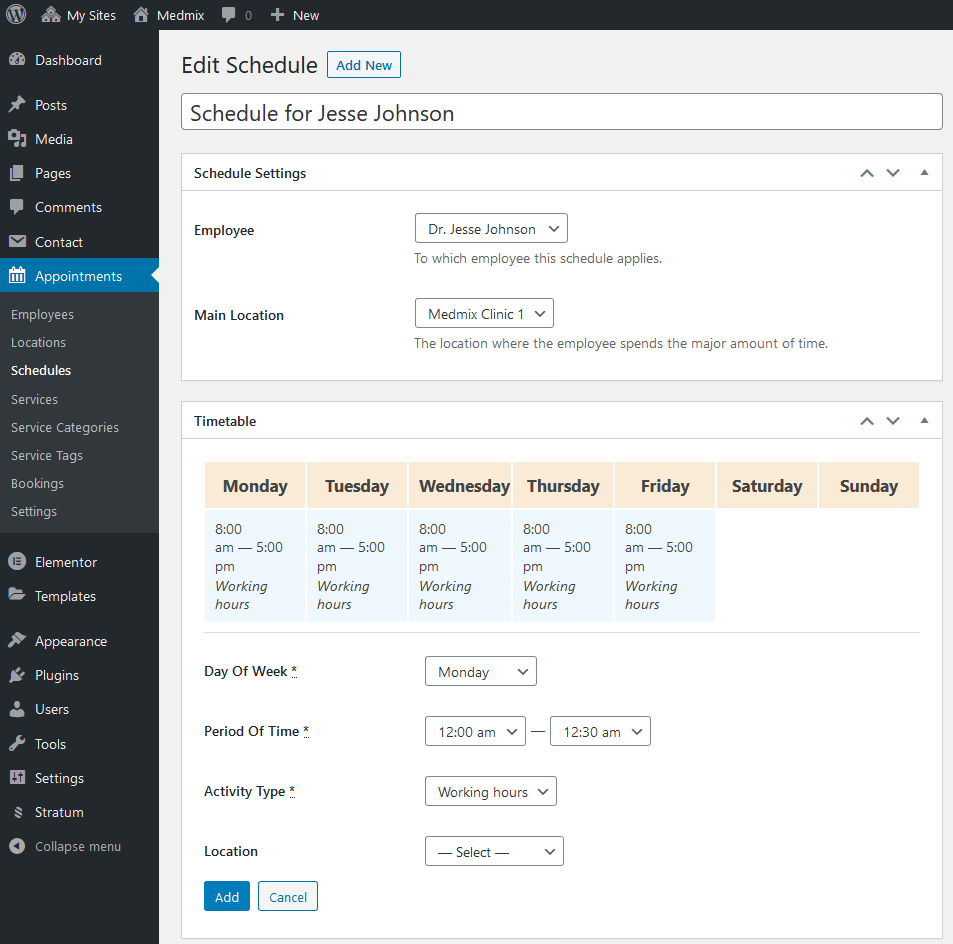Select the Monday working hours slot
The image size is (953, 944).
pos(255,566)
